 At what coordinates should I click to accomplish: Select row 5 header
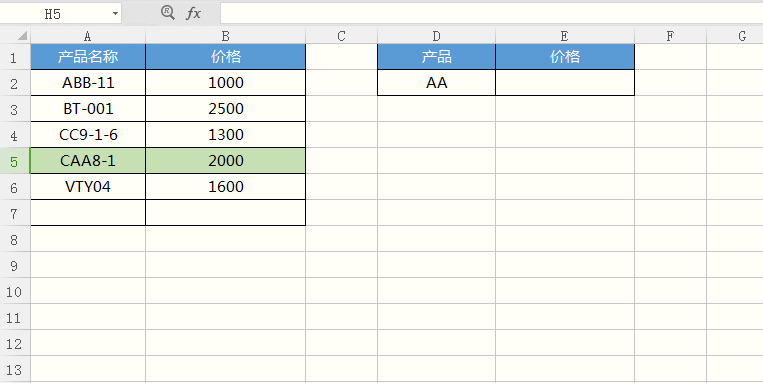[14, 161]
